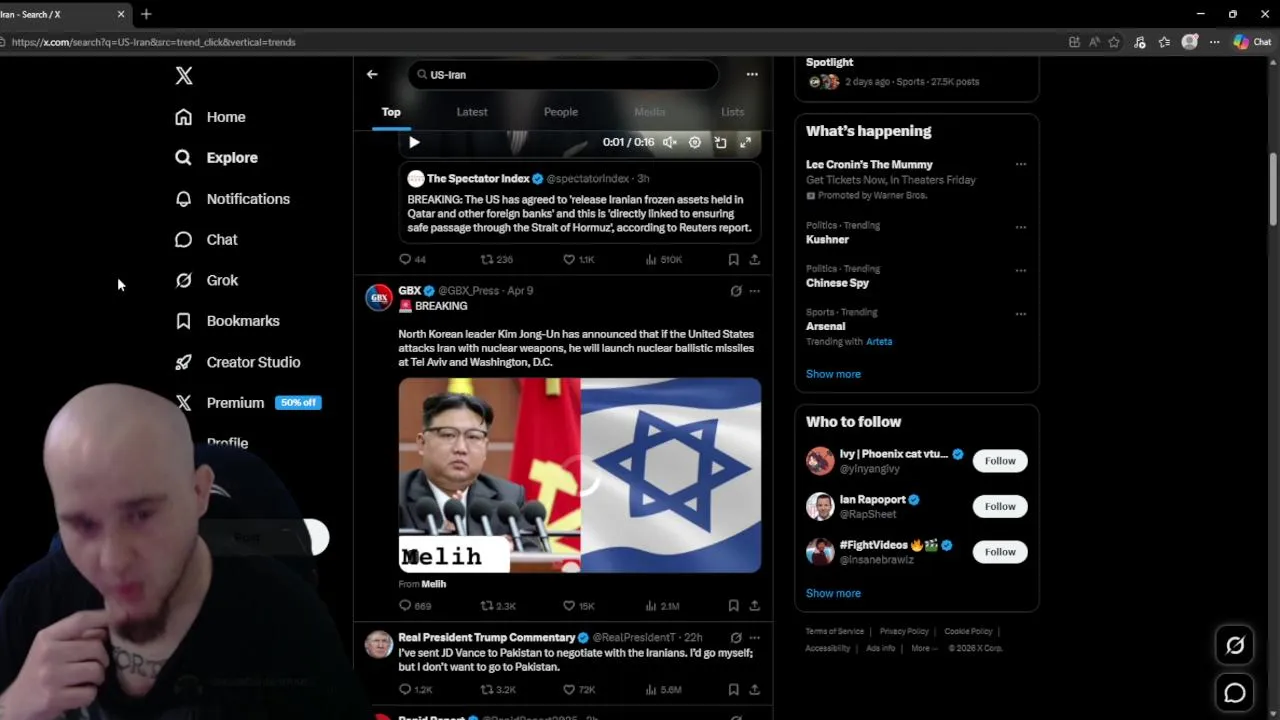This screenshot has width=1280, height=720.
Task: Open Grok explain on Trump Commentary post
Action: click(736, 637)
